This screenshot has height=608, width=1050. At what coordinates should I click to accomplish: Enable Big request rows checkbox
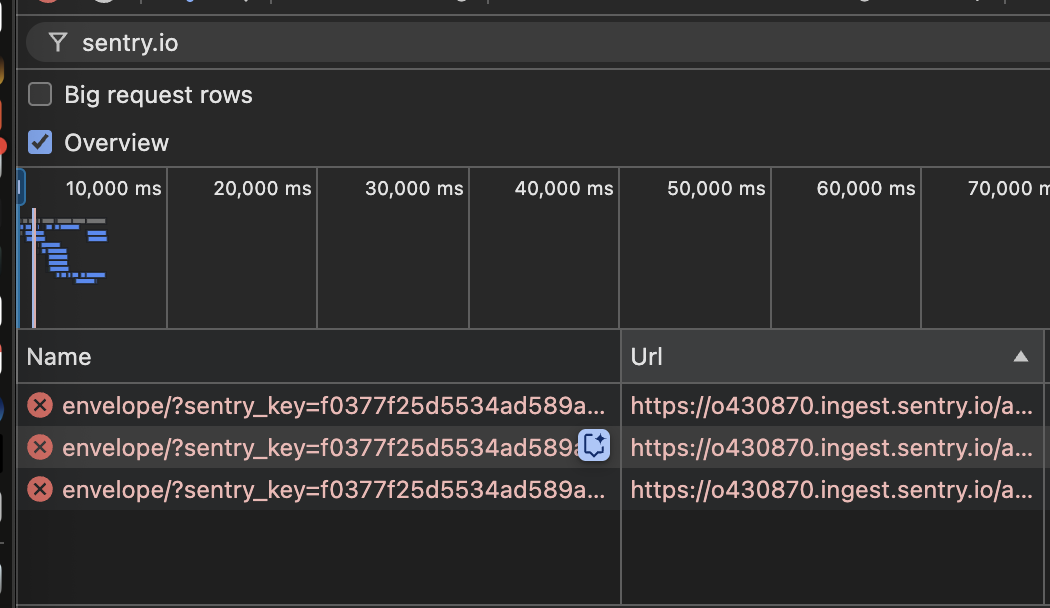(x=40, y=94)
